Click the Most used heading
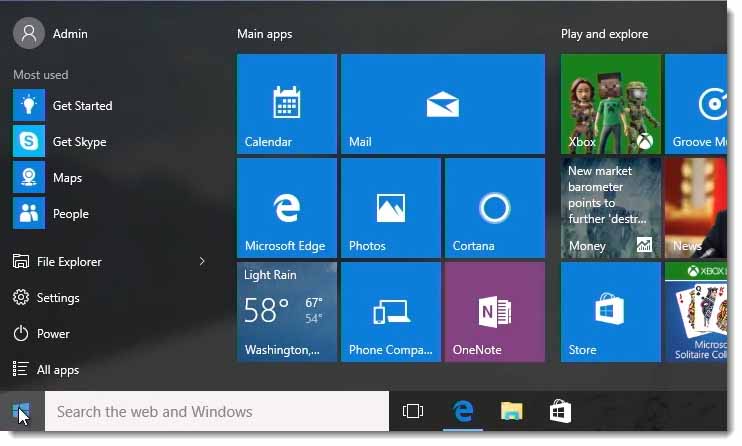Viewport: 742px width, 446px height. tap(41, 75)
